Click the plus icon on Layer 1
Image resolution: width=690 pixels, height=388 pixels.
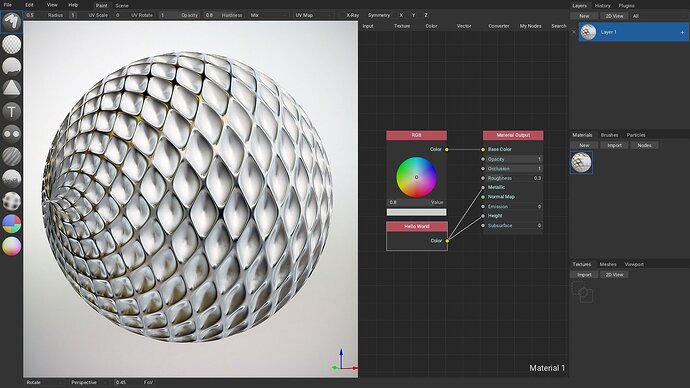point(682,32)
